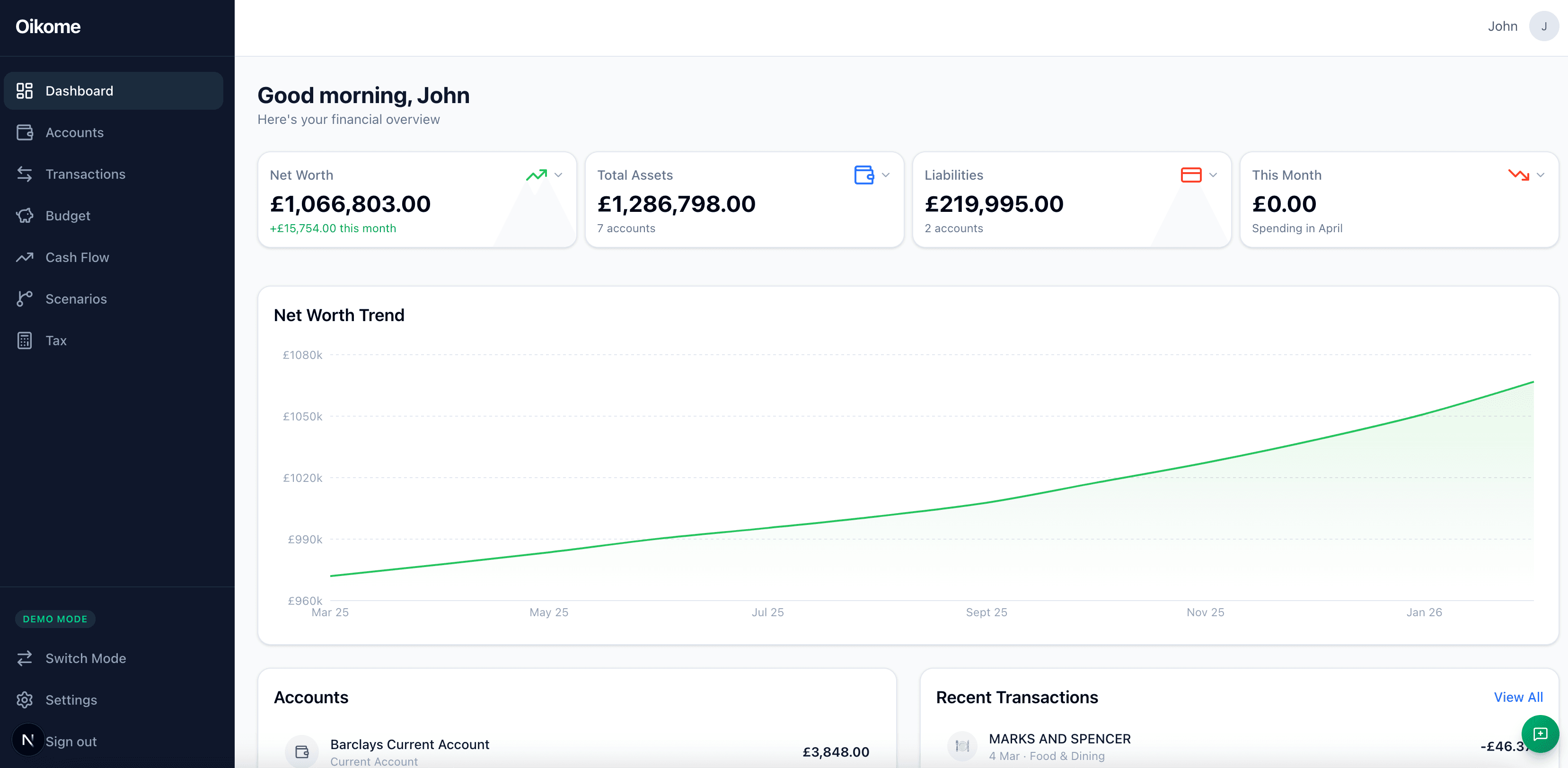
Task: Click the John profile avatar
Action: click(x=1544, y=26)
